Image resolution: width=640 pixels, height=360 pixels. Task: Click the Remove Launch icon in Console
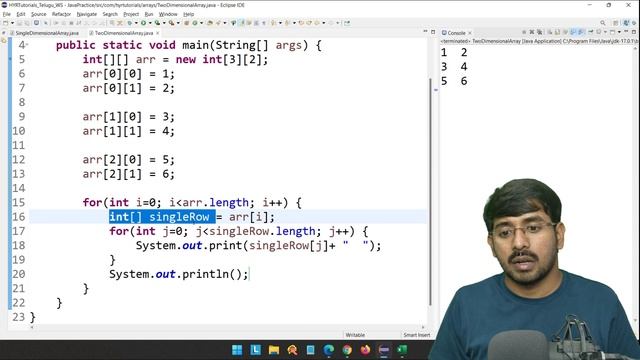coord(532,32)
